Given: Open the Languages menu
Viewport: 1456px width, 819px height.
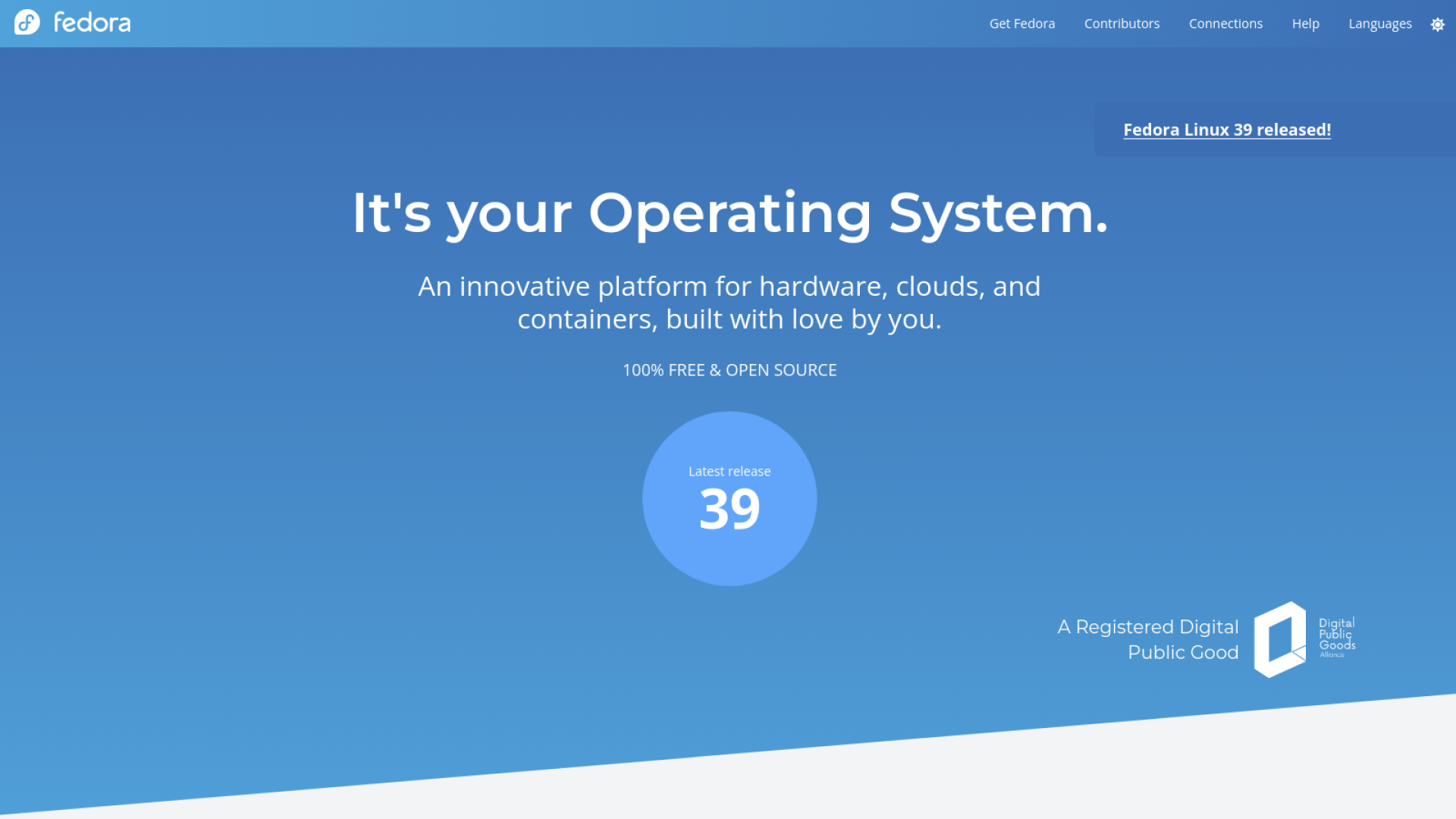Looking at the screenshot, I should pos(1379,24).
